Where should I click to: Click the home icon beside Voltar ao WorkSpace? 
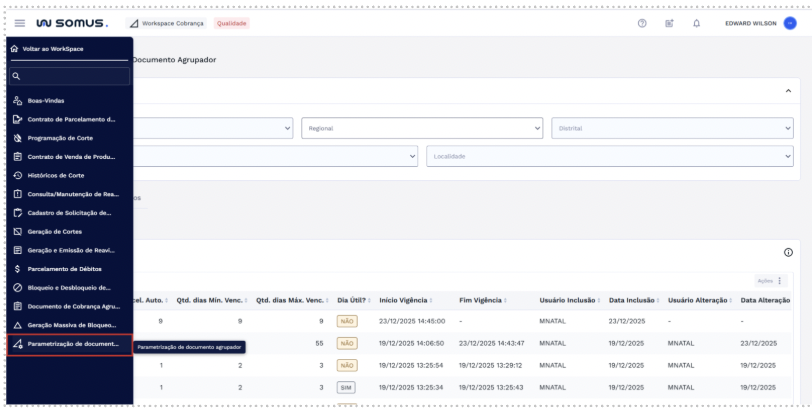[14, 48]
